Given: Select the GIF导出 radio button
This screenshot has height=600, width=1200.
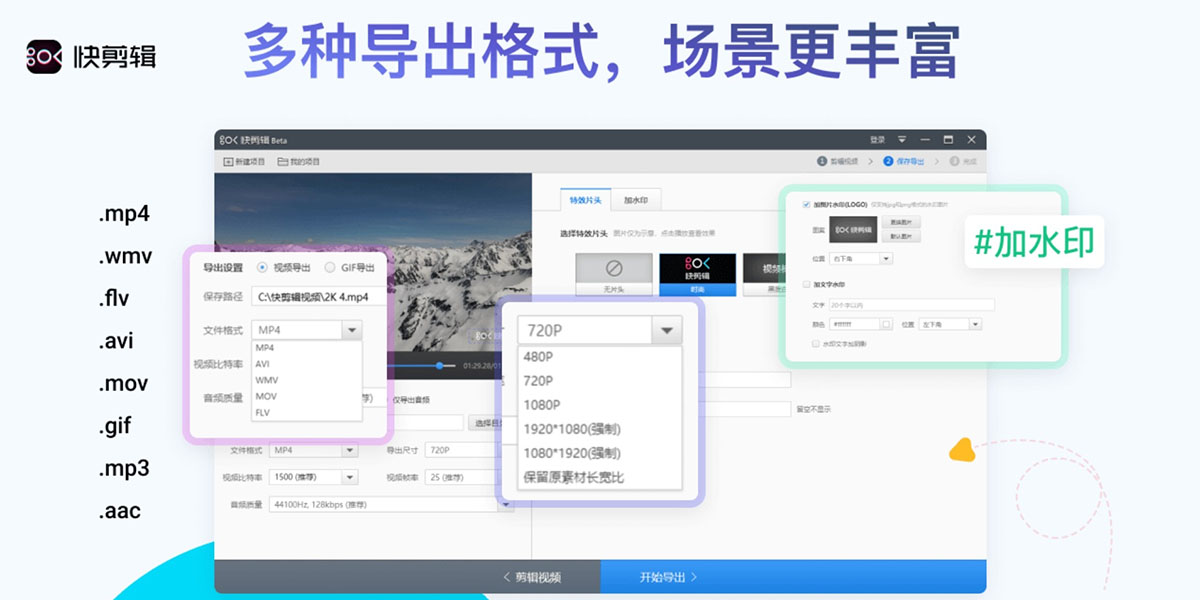Looking at the screenshot, I should 330,268.
